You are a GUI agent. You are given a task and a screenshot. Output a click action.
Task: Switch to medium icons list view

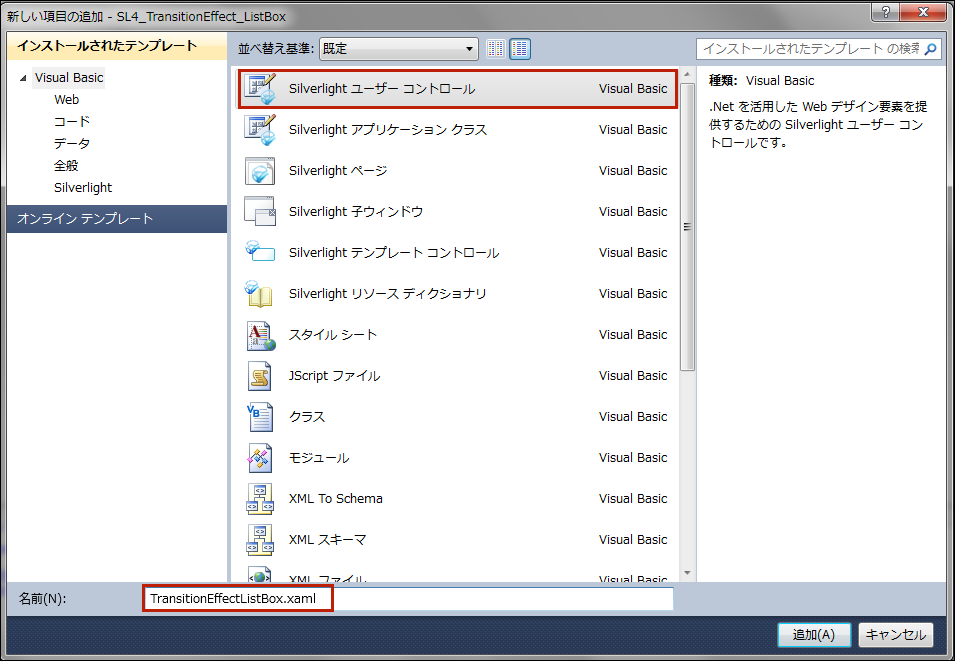[520, 49]
